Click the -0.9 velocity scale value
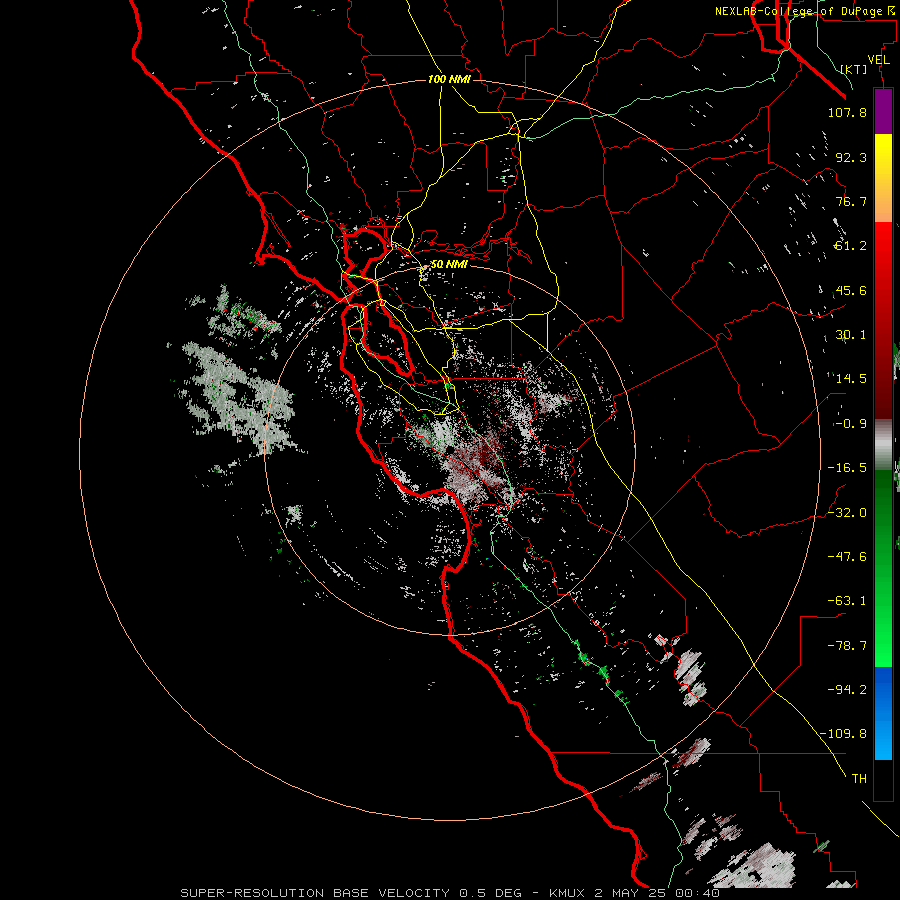The height and width of the screenshot is (900, 900). pos(851,424)
